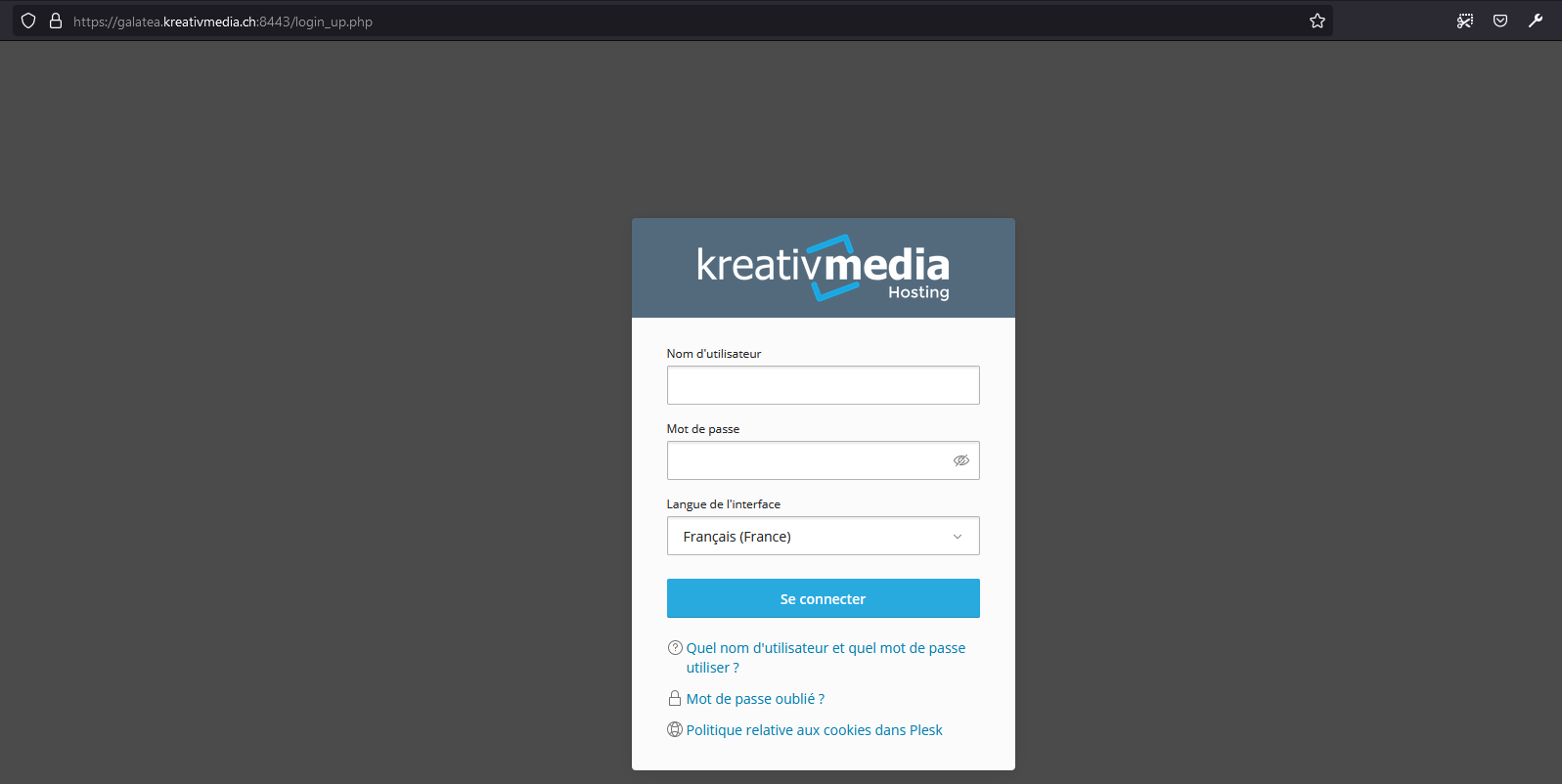Focus the Mot de passe input field
The height and width of the screenshot is (784, 1562).
pyautogui.click(x=824, y=460)
